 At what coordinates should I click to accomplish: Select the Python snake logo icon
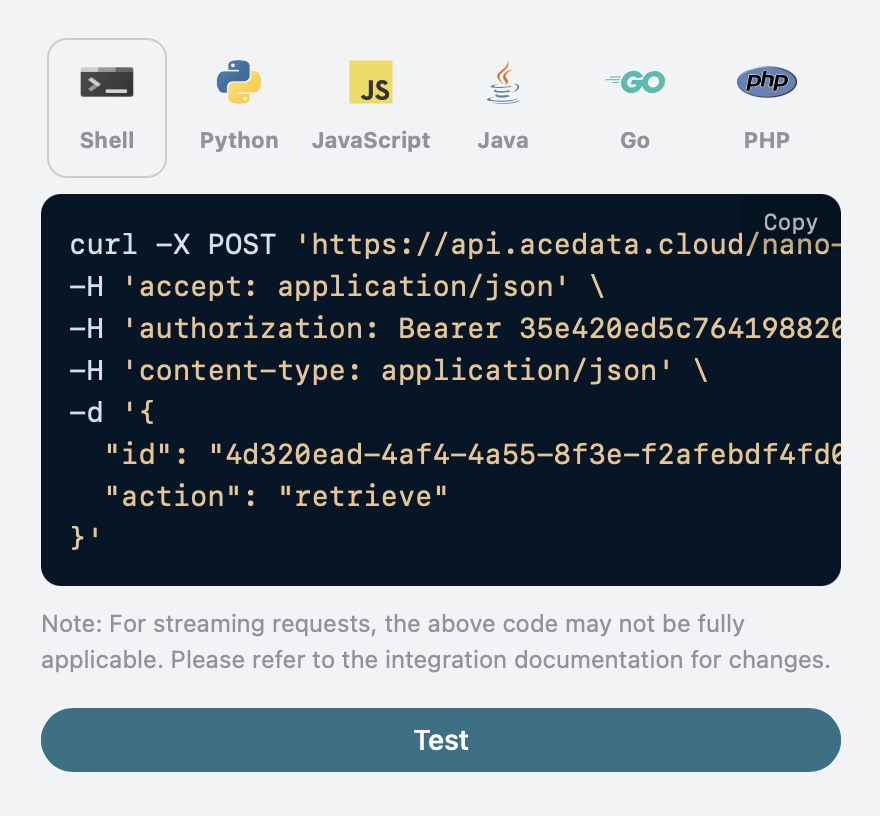pos(239,82)
